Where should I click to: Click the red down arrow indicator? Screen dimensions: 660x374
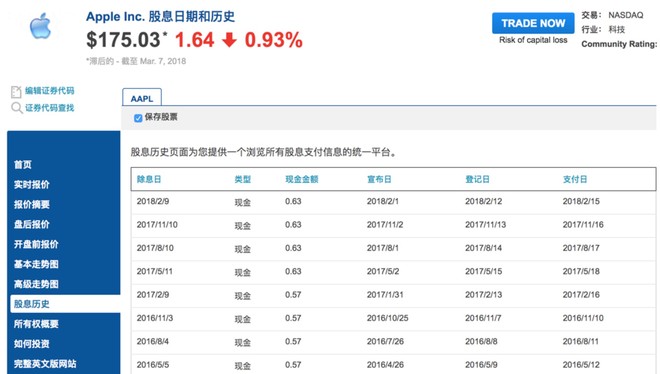(229, 40)
